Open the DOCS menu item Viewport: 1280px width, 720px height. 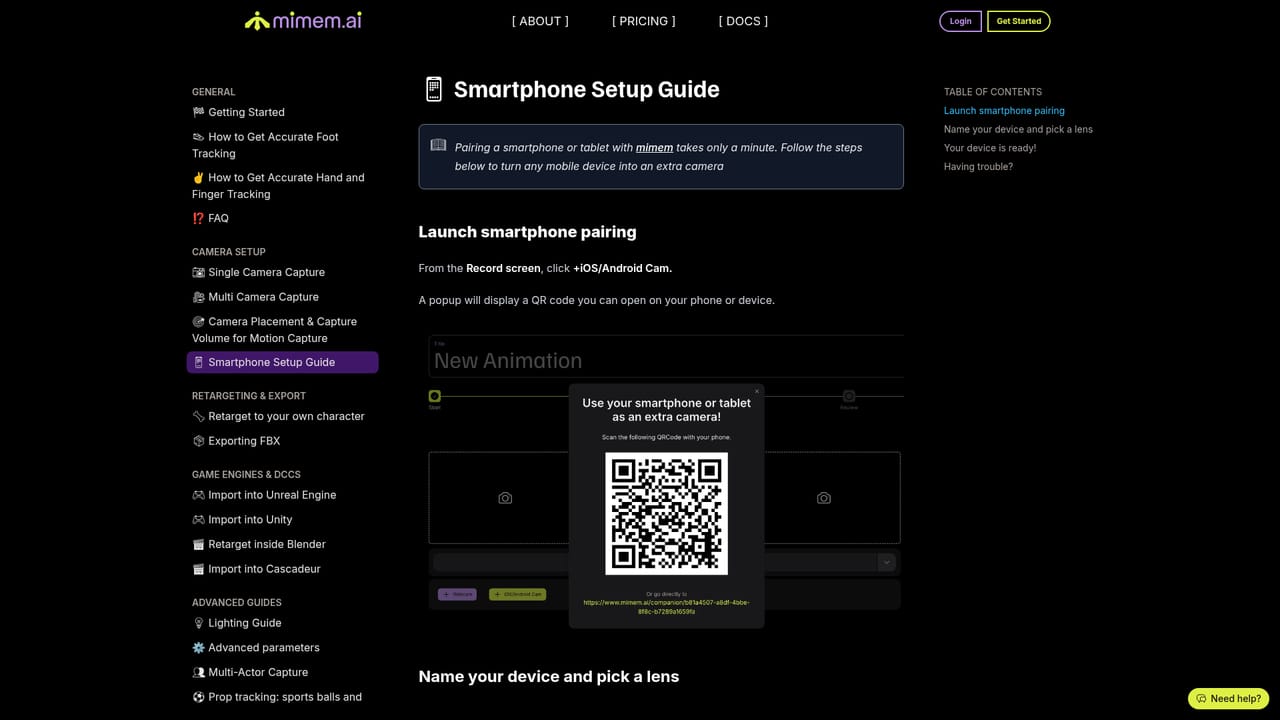743,21
